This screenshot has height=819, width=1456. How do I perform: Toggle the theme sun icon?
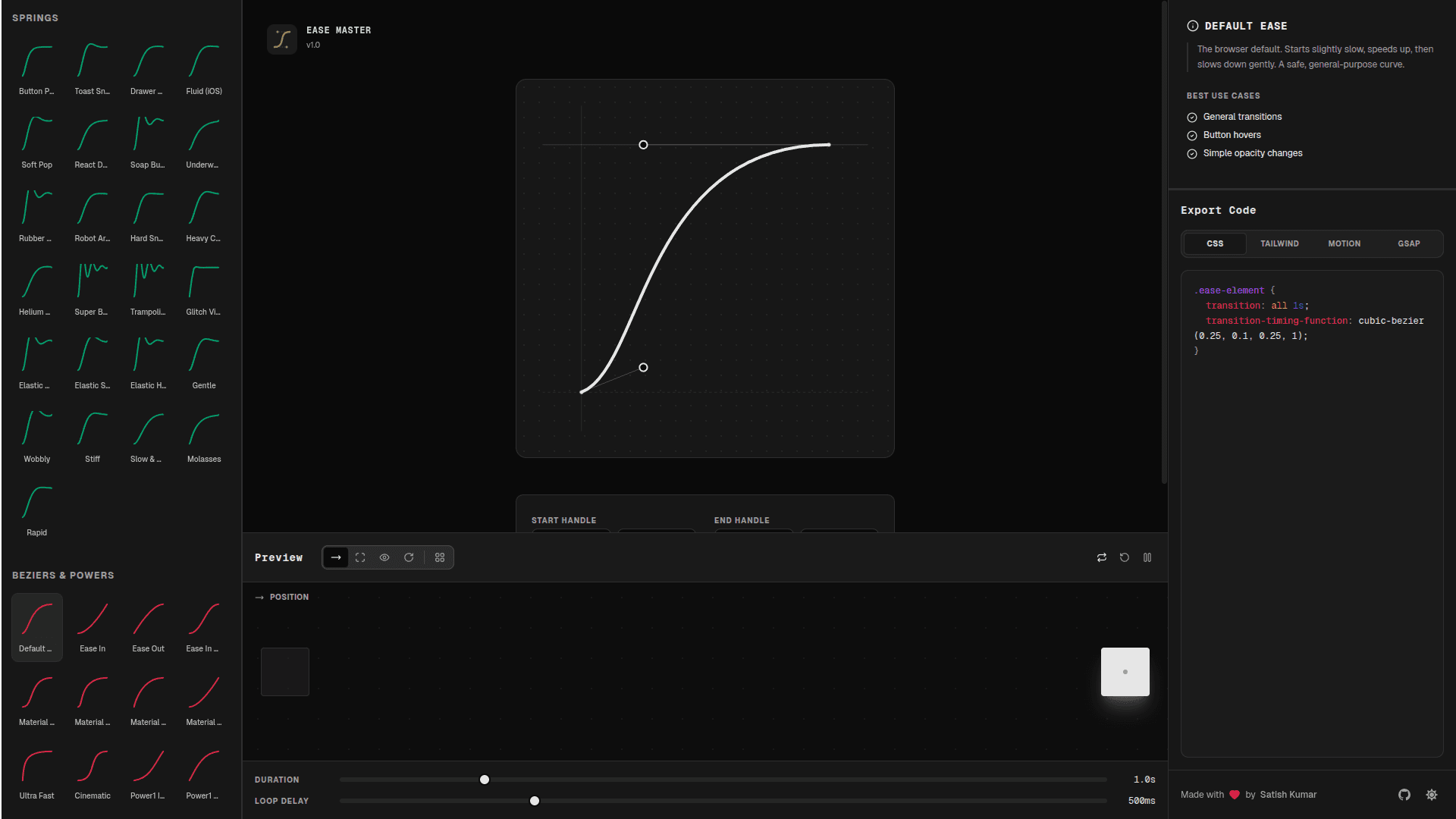pos(1432,795)
